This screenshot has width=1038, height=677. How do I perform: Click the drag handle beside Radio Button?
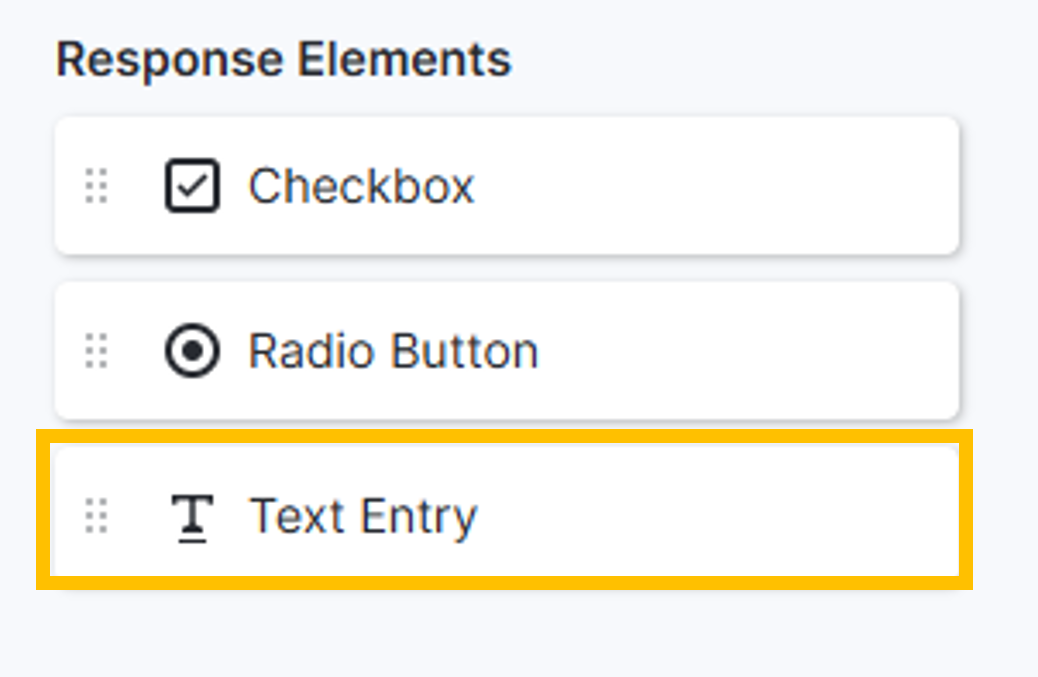coord(96,351)
